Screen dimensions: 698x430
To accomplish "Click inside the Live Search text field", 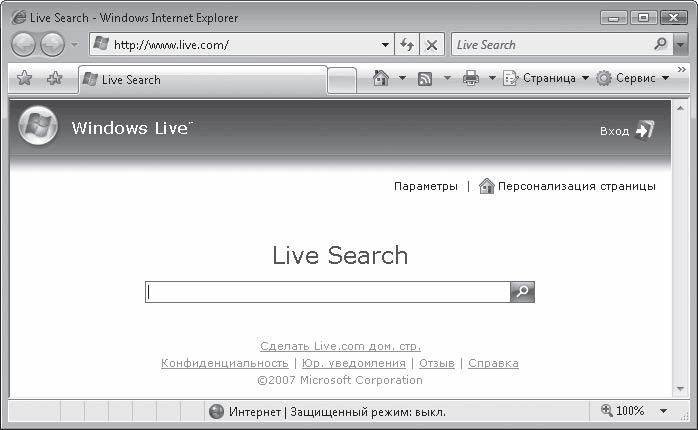I will pos(327,292).
